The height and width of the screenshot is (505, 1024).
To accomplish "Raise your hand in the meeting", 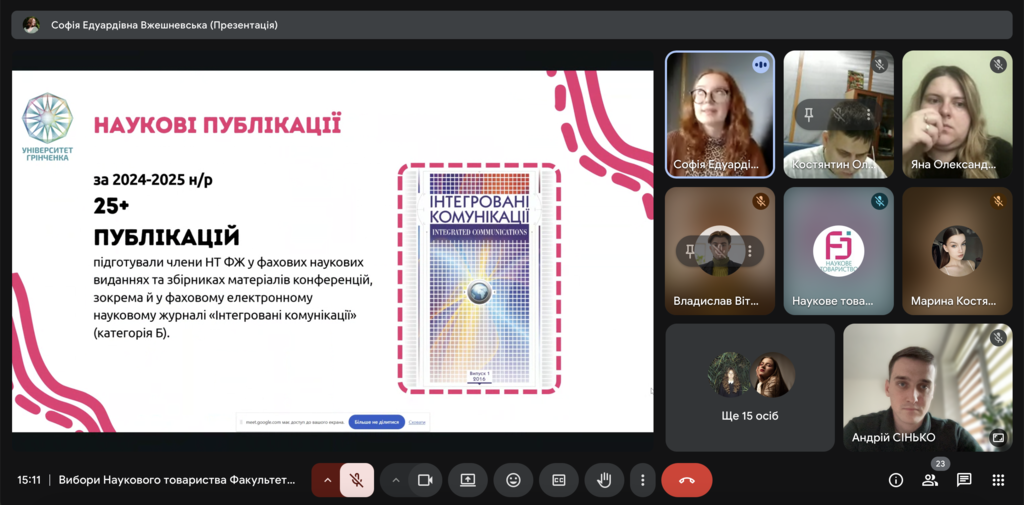I will tap(604, 480).
